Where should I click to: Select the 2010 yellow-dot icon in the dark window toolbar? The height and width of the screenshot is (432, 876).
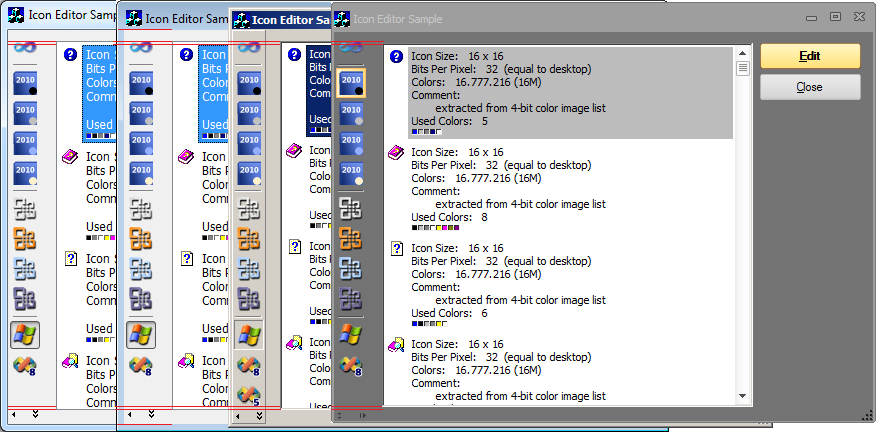(x=351, y=174)
